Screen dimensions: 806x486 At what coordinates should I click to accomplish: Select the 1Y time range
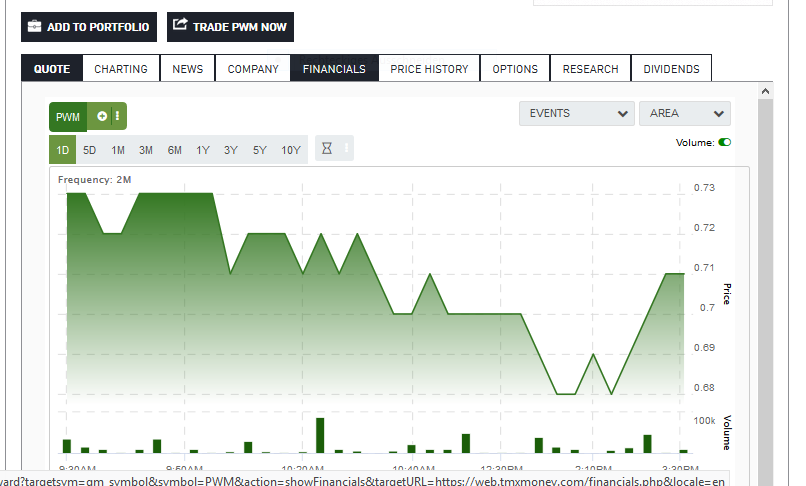tap(202, 150)
